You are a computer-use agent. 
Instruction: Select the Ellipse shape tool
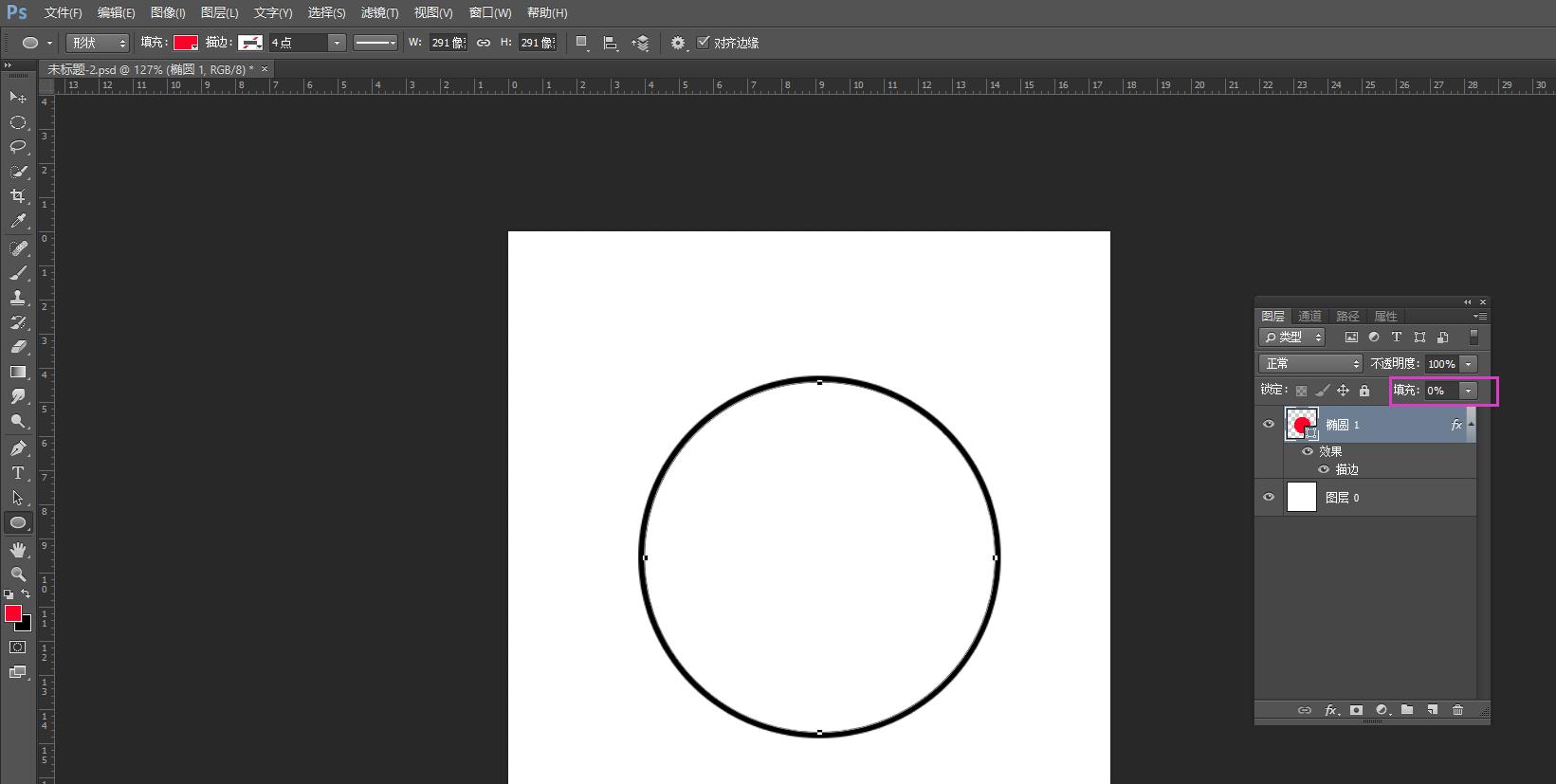(17, 522)
